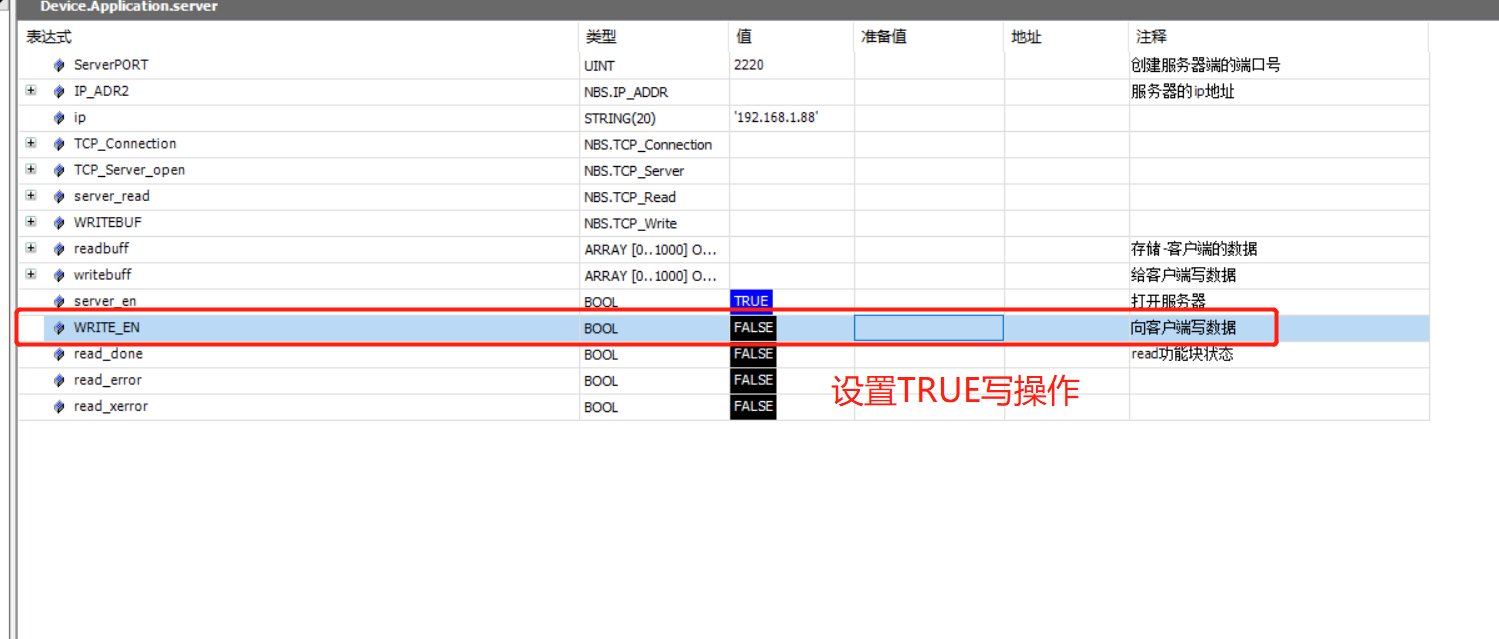Viewport: 1499px width, 639px height.
Task: Click the 表达式 column header
Action: pos(299,37)
